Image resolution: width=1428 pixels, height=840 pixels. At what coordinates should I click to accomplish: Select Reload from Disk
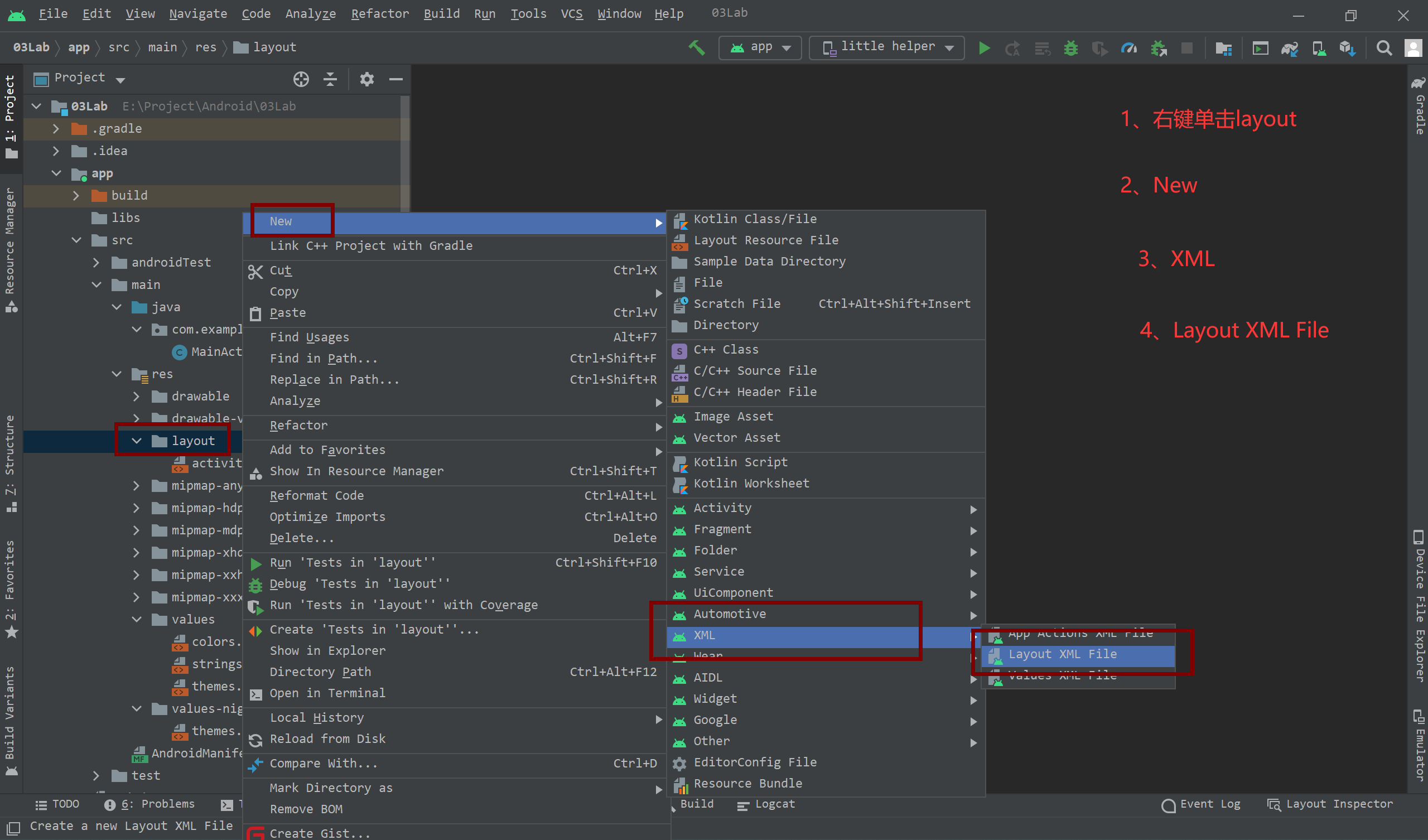coord(455,740)
